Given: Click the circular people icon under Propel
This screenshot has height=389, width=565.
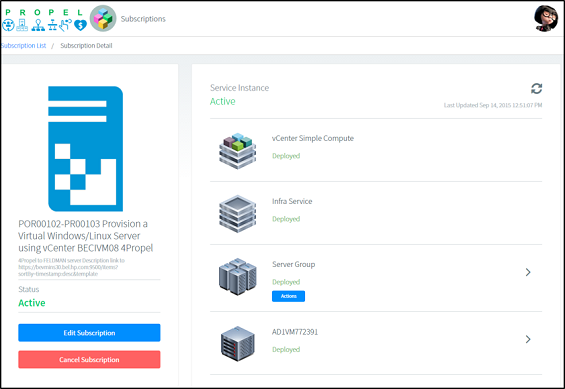Looking at the screenshot, I should pyautogui.click(x=8, y=25).
